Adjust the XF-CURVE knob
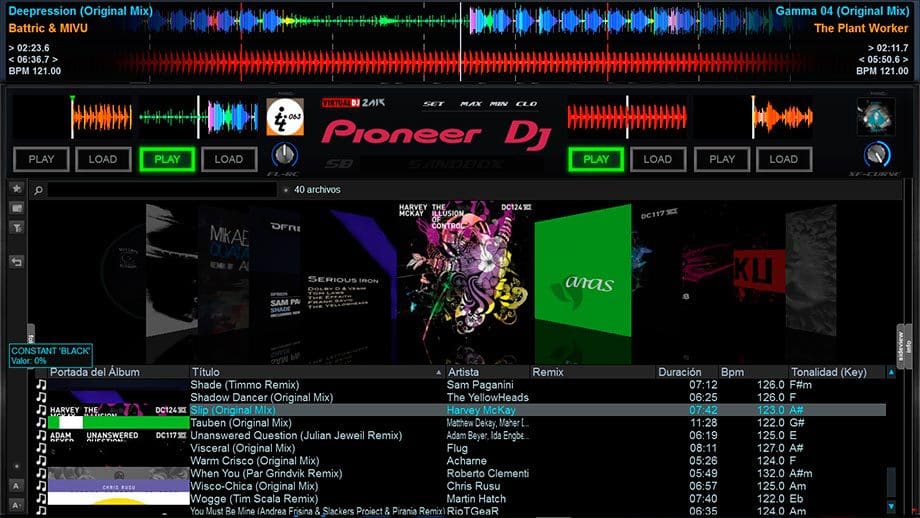The height and width of the screenshot is (518, 920). point(877,155)
